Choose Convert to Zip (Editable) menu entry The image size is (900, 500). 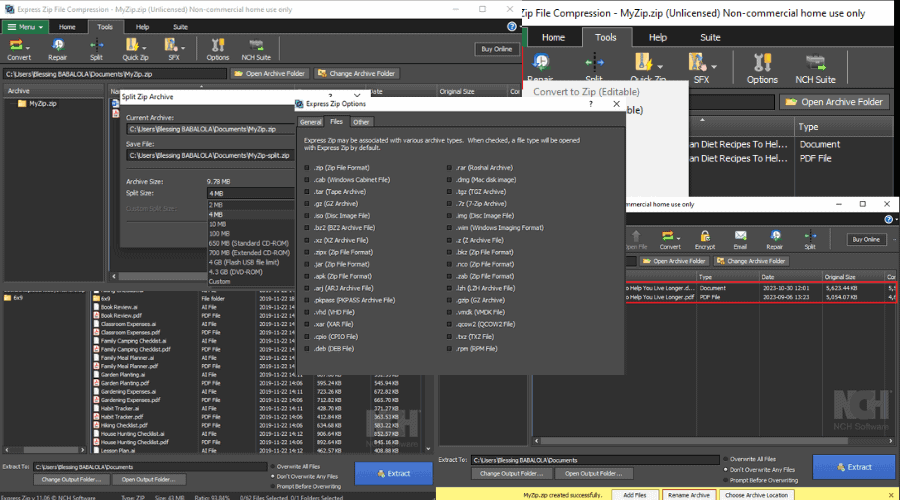point(586,92)
